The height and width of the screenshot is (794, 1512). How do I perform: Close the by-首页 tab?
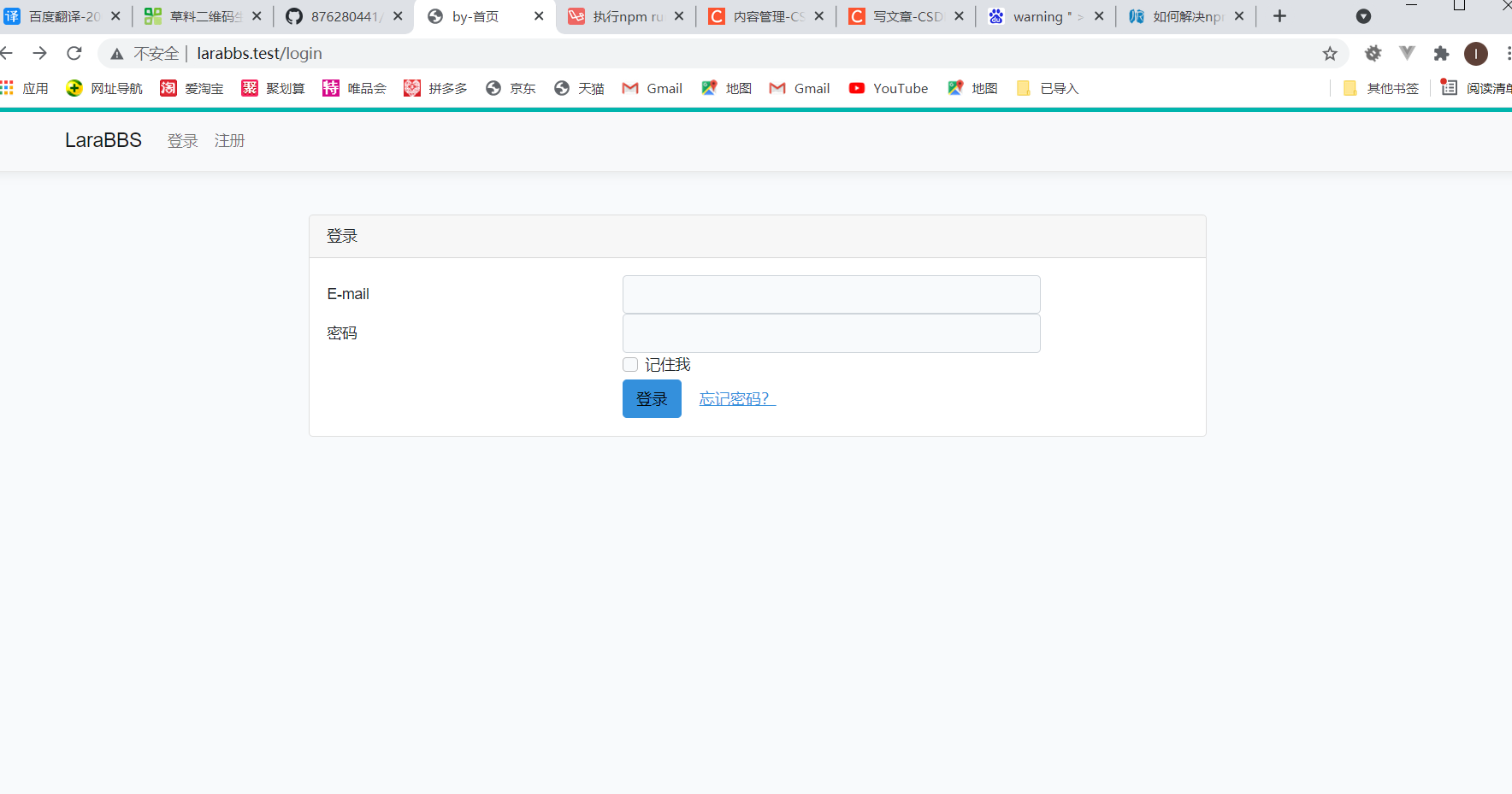pyautogui.click(x=539, y=16)
